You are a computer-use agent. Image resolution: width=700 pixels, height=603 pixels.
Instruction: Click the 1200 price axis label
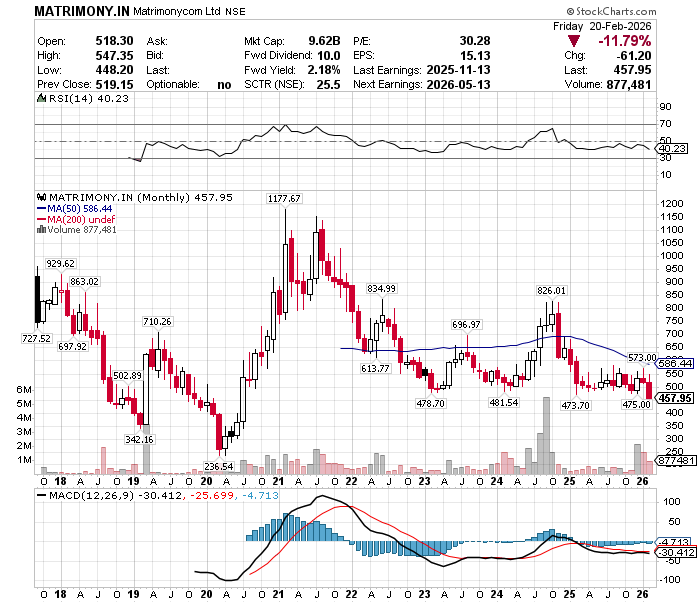pyautogui.click(x=671, y=204)
